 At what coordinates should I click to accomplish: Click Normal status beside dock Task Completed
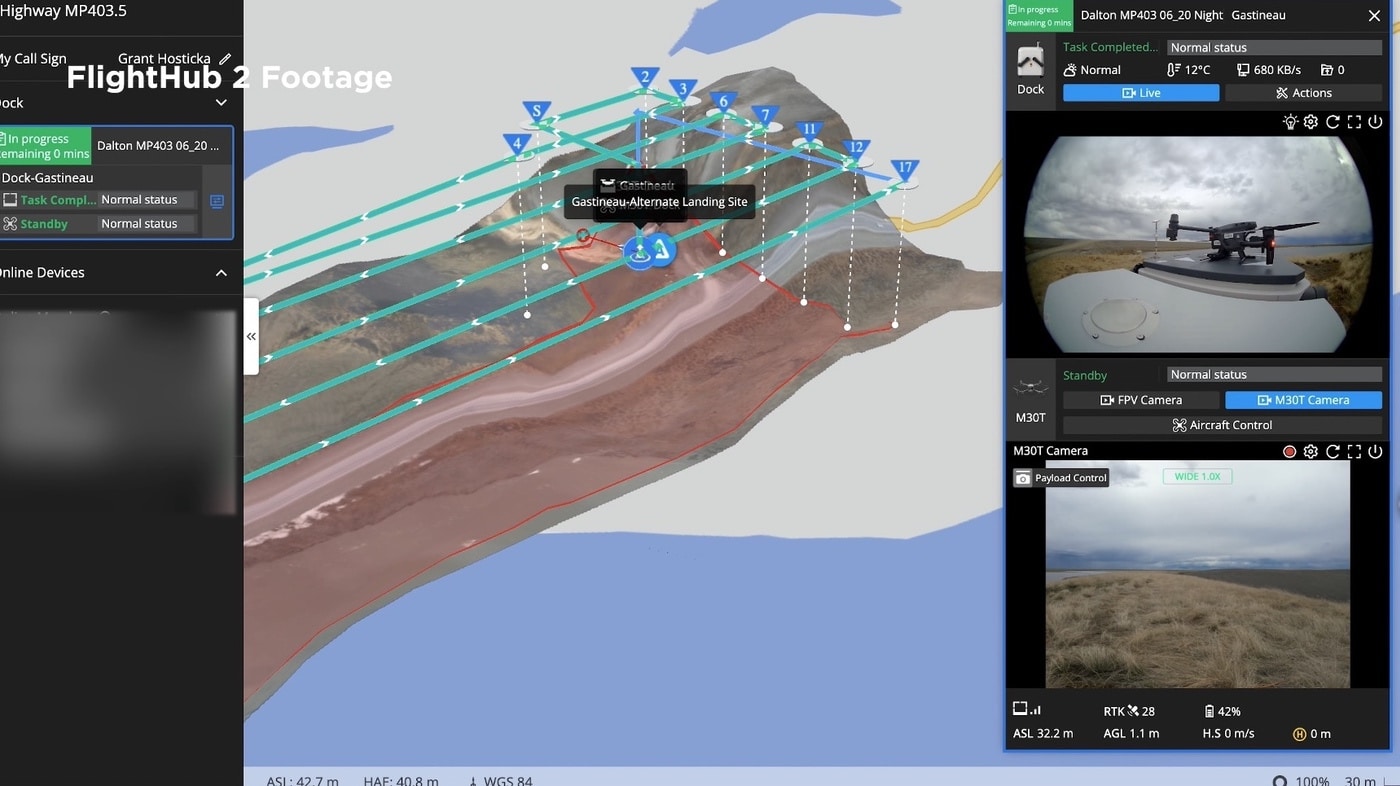(1275, 47)
